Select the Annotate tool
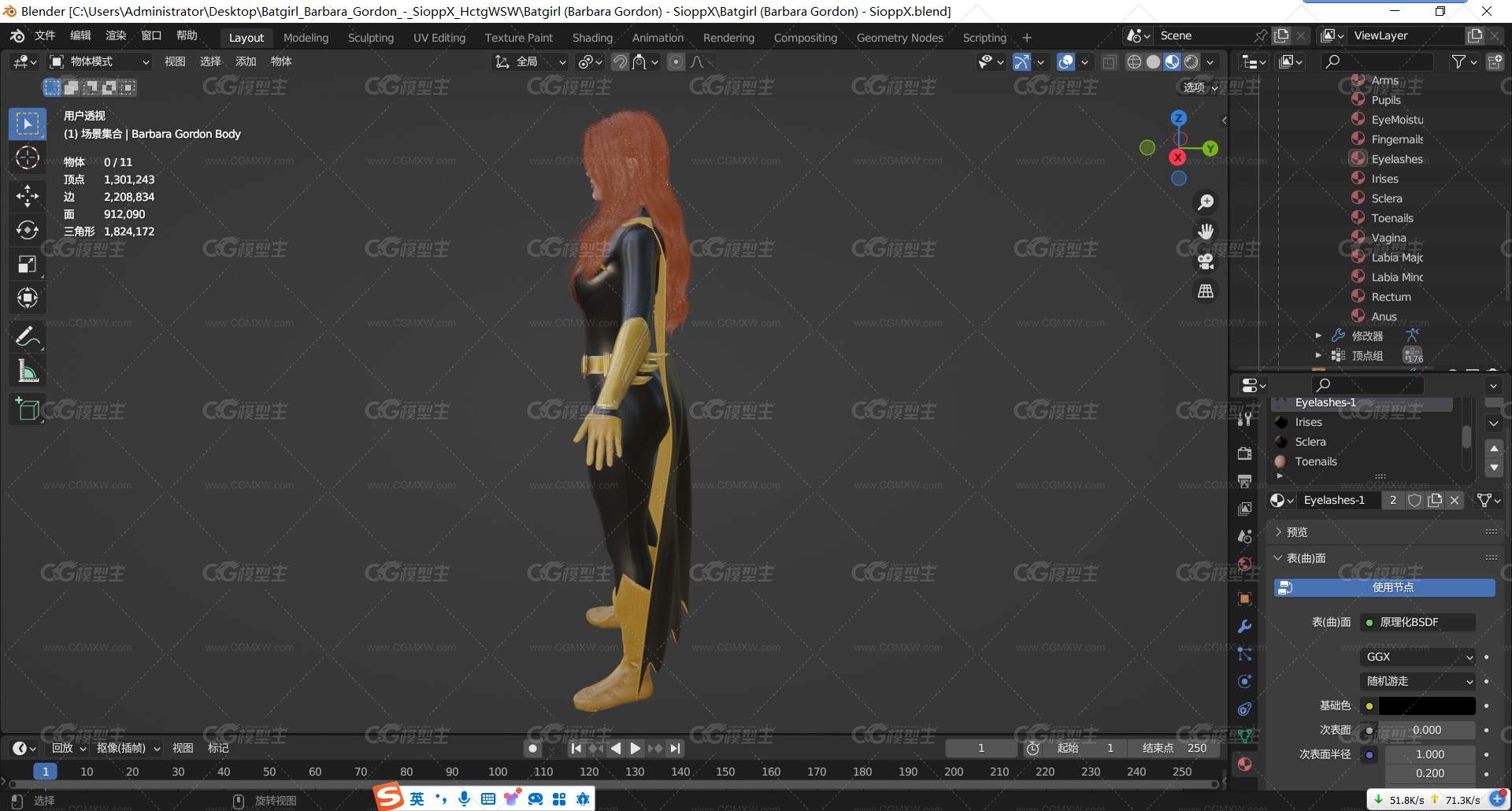The height and width of the screenshot is (811, 1512). pyautogui.click(x=28, y=337)
